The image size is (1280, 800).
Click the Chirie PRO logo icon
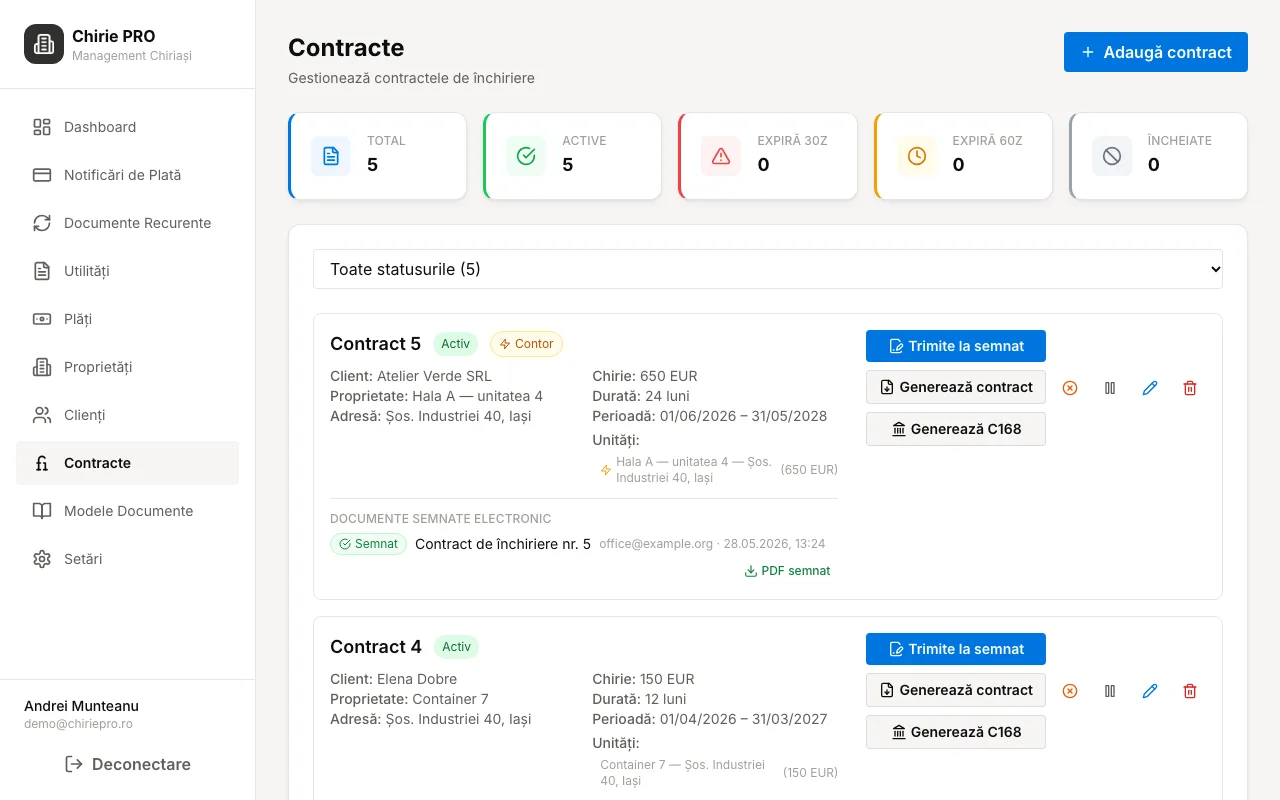point(44,44)
